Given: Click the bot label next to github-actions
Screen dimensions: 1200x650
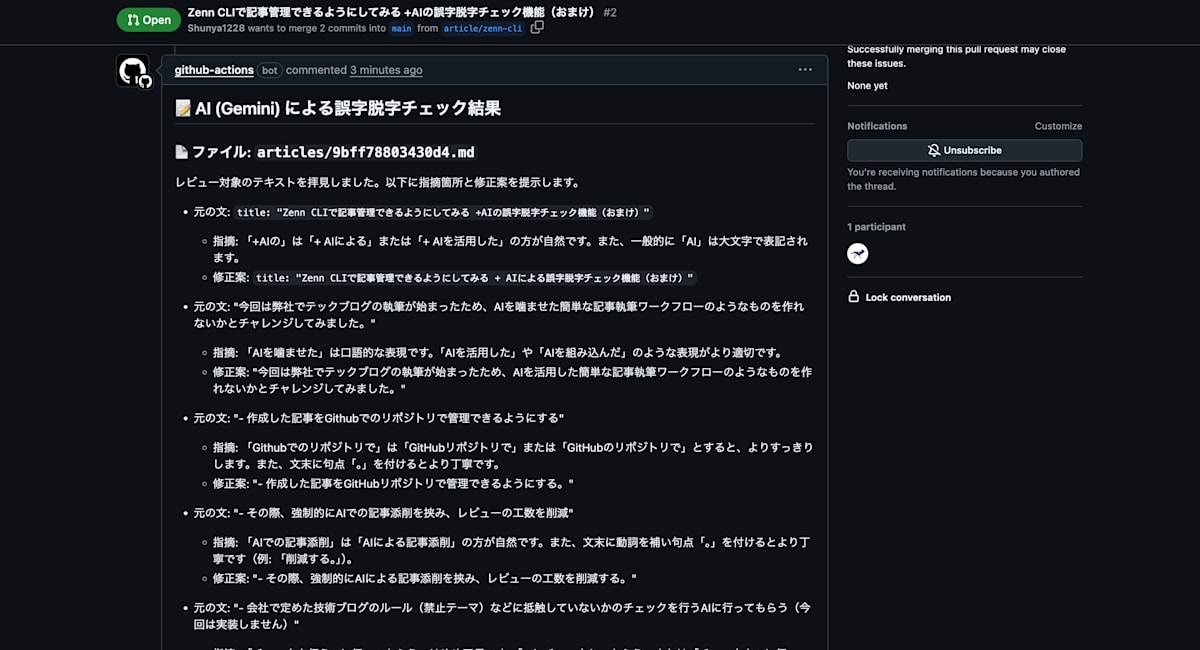Looking at the screenshot, I should [270, 70].
